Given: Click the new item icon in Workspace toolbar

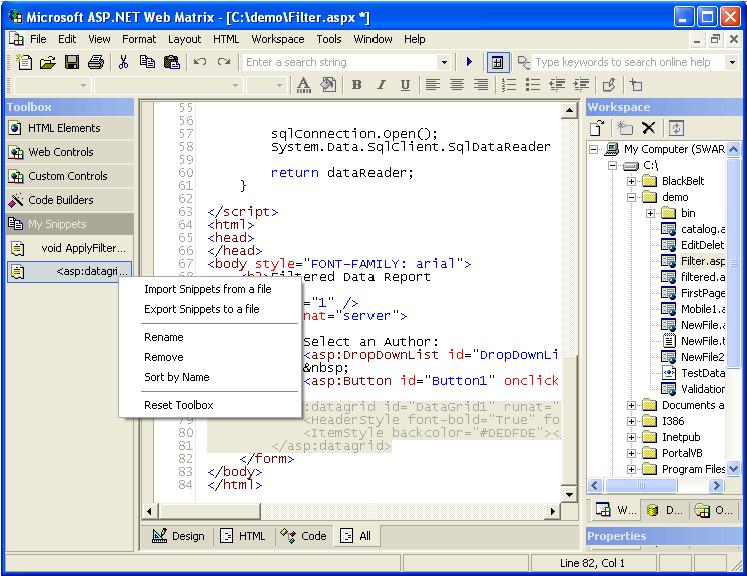Looking at the screenshot, I should click(596, 128).
